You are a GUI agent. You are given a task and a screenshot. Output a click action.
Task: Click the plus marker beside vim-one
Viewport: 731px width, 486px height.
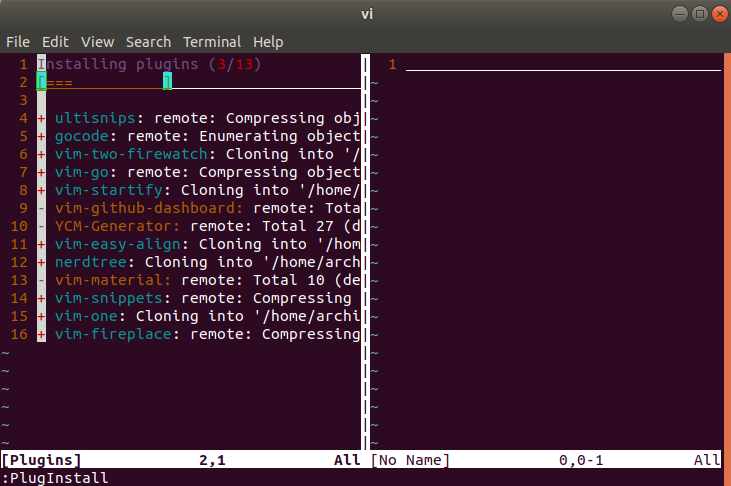[41, 317]
